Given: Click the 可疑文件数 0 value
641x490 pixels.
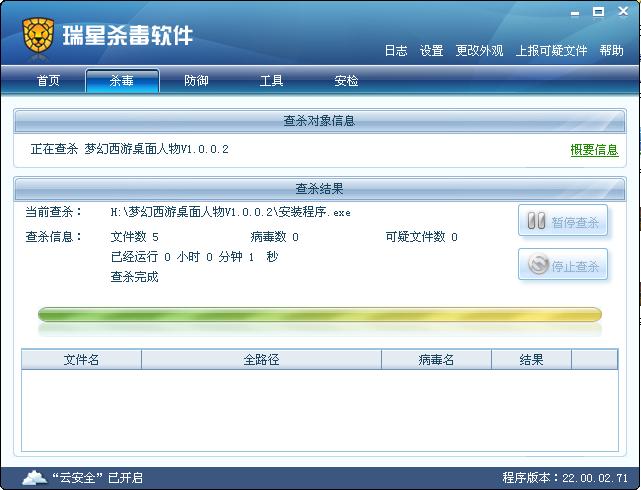Looking at the screenshot, I should tap(421, 237).
